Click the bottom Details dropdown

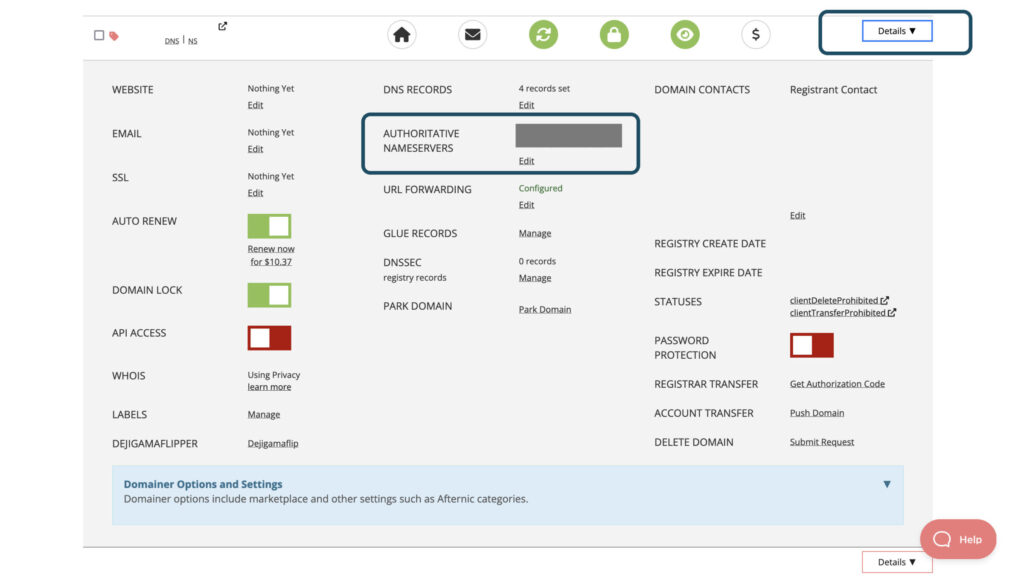(897, 562)
